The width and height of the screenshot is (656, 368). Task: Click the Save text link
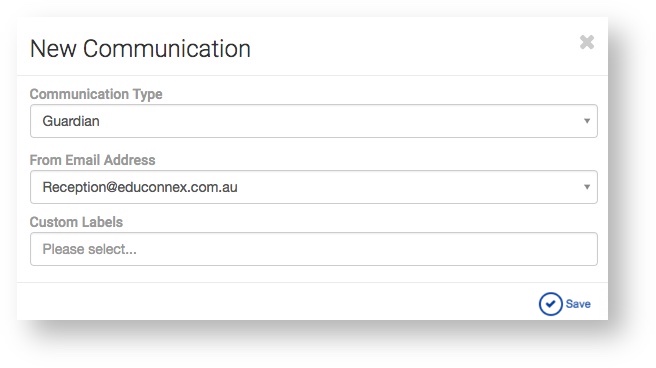(578, 304)
